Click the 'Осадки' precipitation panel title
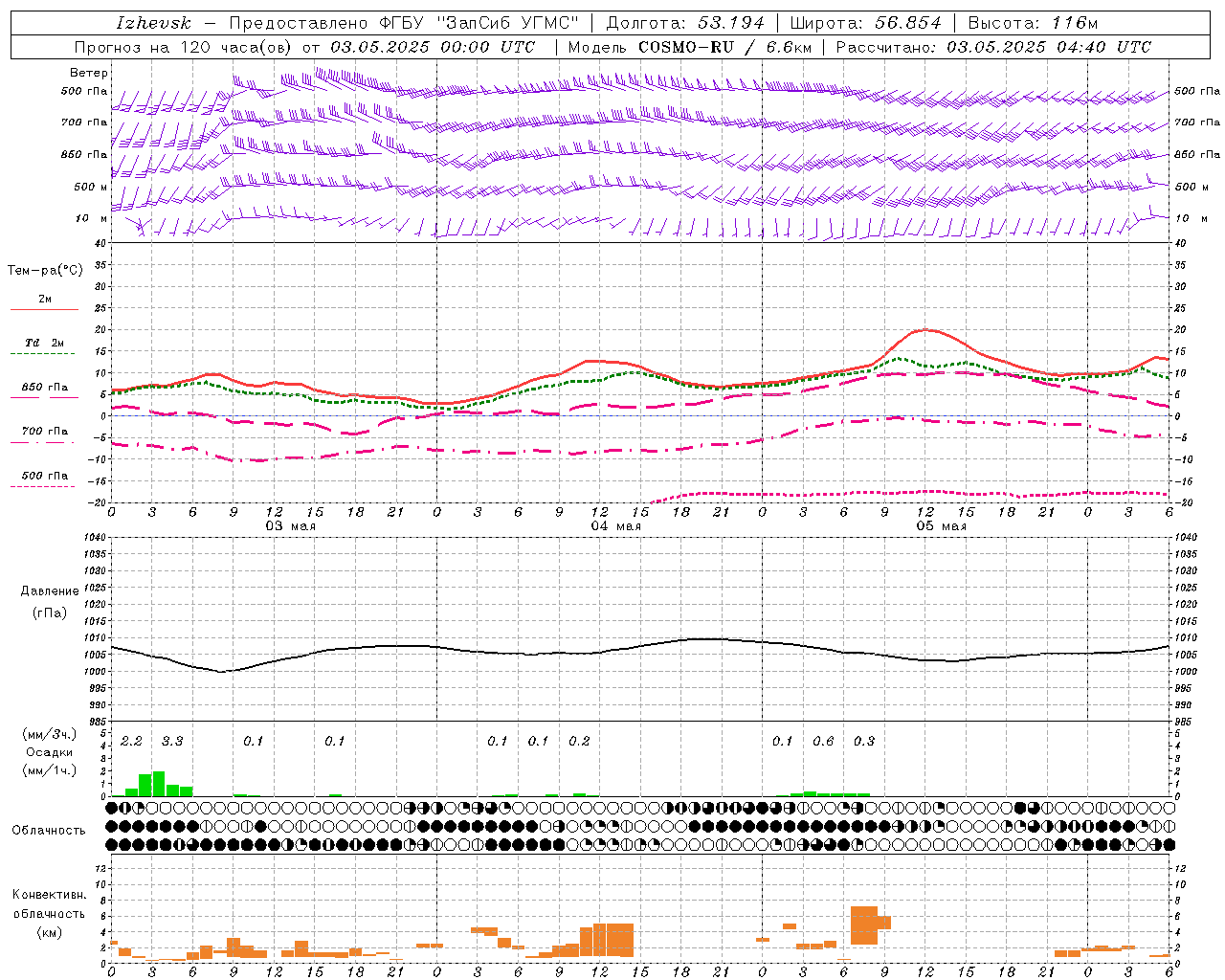Screen dimensions: 1225x980 click(x=50, y=752)
